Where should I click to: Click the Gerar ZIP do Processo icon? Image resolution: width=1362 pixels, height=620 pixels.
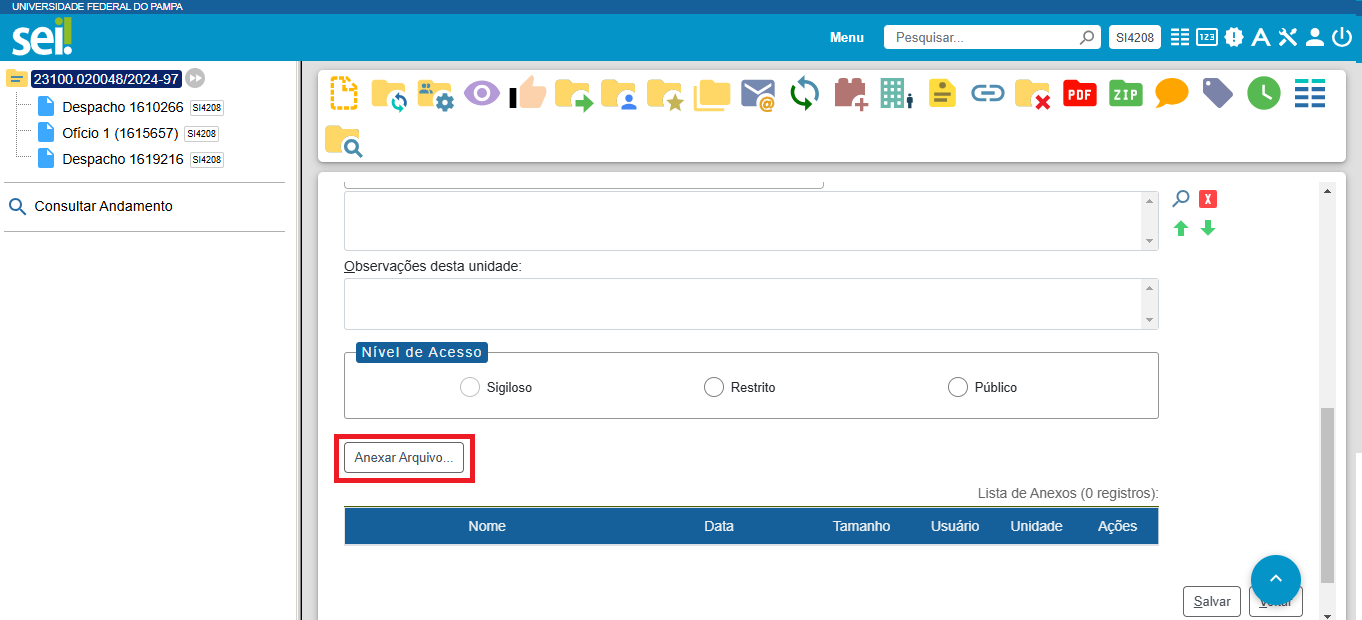[x=1125, y=94]
